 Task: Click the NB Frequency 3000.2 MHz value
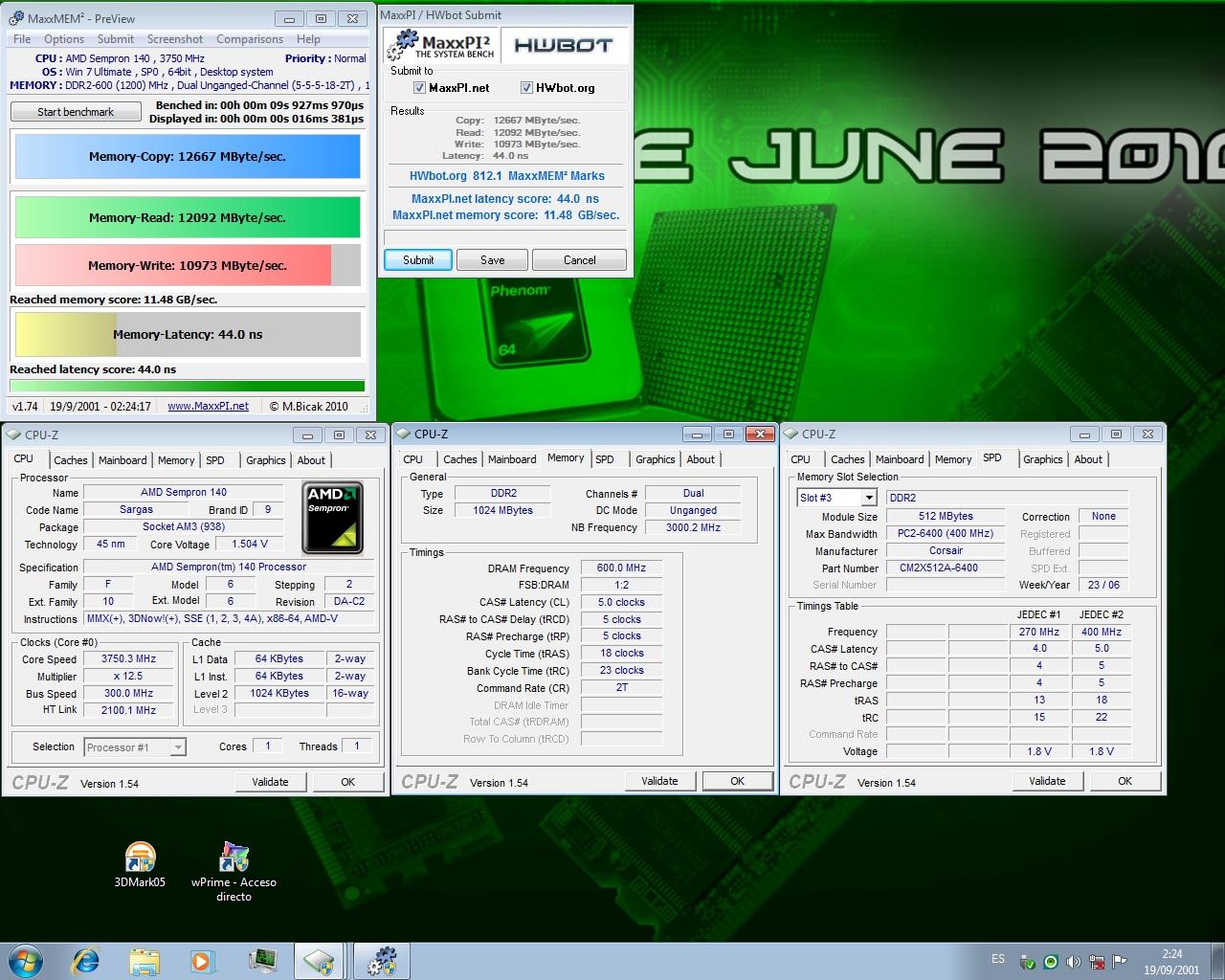coord(694,527)
